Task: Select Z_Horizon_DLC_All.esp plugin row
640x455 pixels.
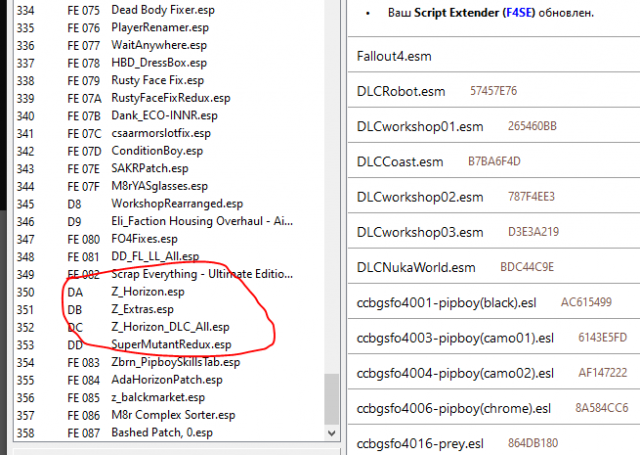Action: point(170,327)
